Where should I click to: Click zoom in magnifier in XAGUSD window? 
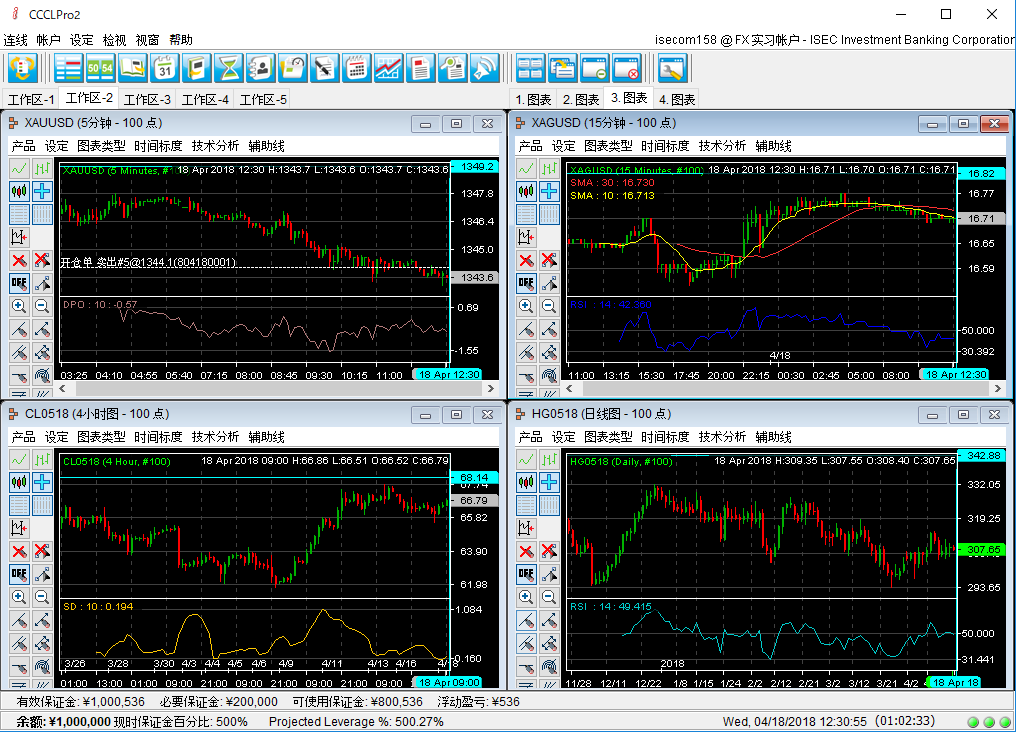[526, 306]
